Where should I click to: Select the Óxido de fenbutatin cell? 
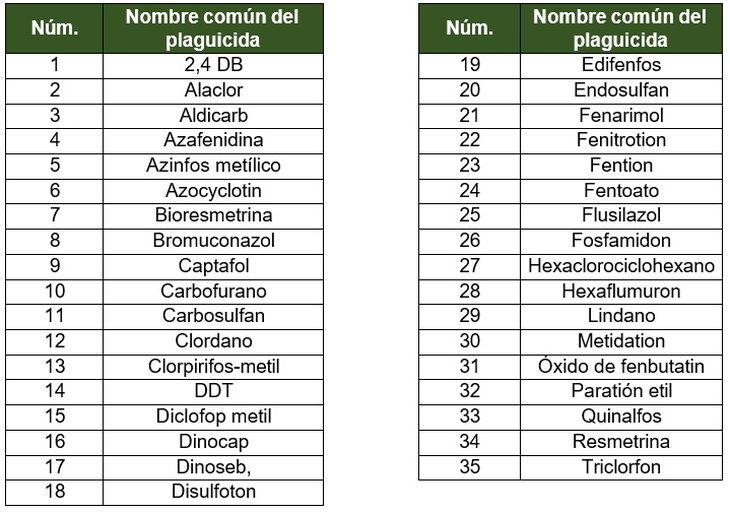point(620,366)
